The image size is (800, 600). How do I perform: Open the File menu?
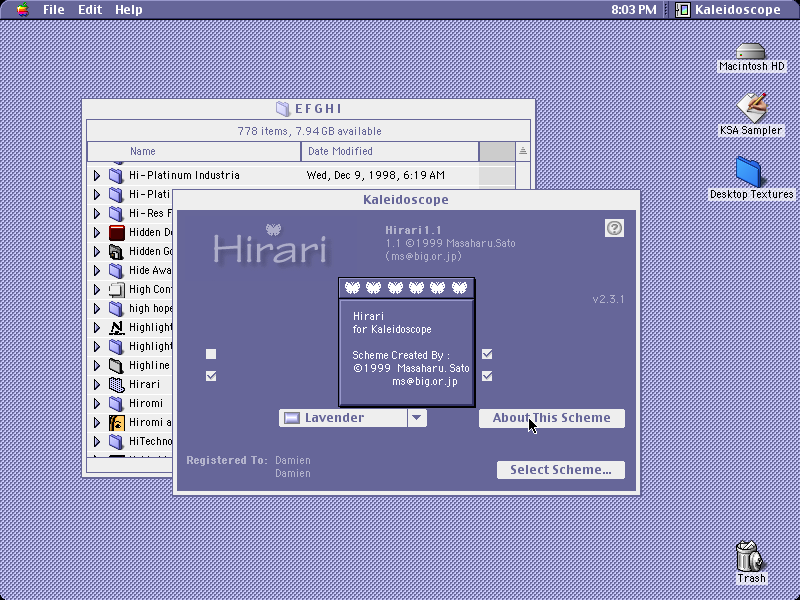[x=54, y=9]
